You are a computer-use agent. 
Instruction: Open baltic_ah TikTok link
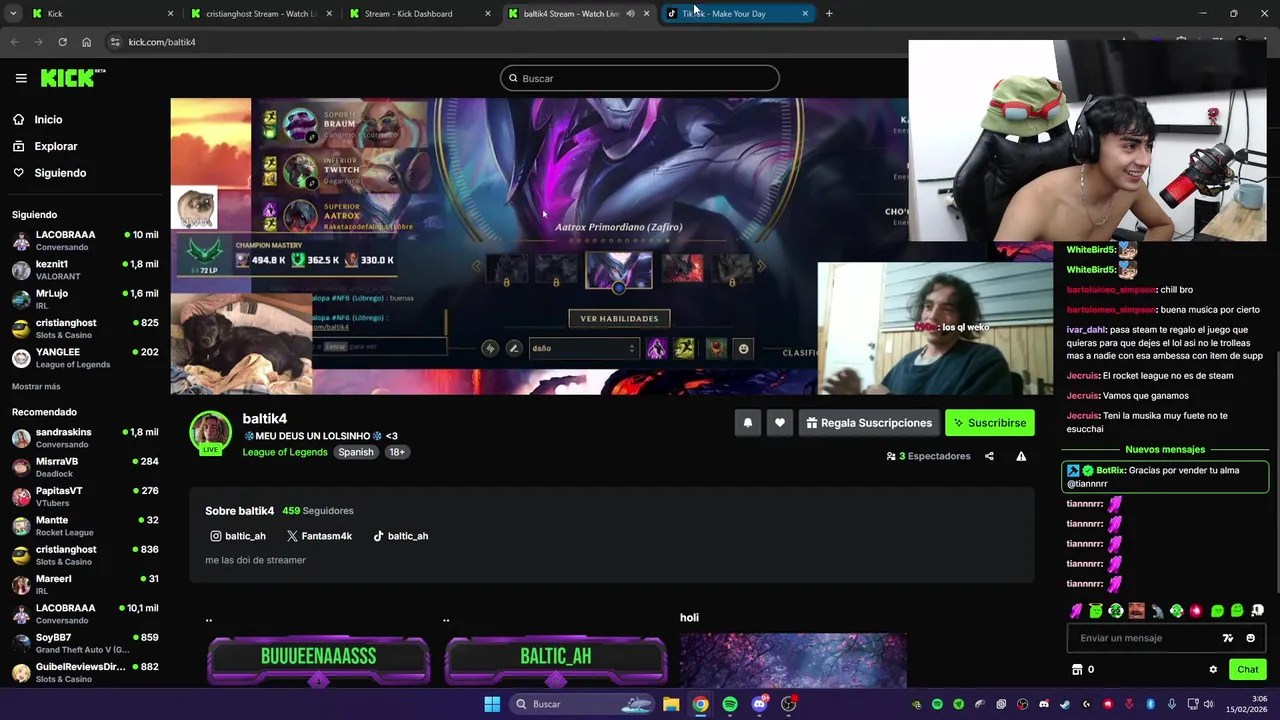coord(400,536)
